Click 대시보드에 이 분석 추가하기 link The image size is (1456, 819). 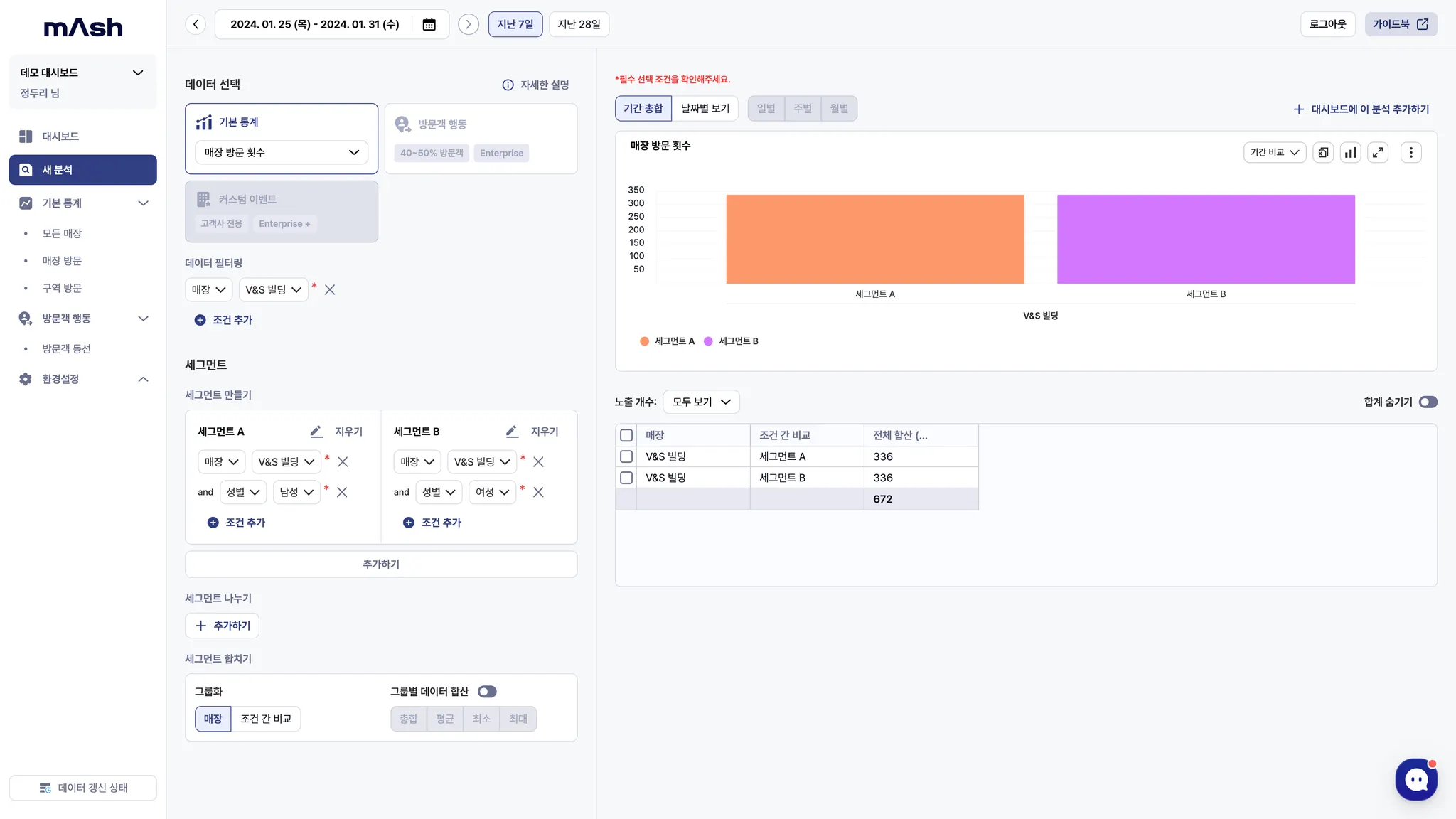1361,109
